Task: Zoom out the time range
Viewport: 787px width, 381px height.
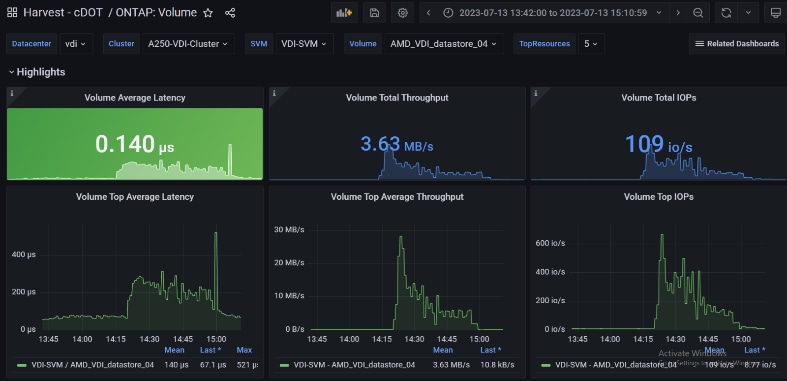Action: [698, 13]
